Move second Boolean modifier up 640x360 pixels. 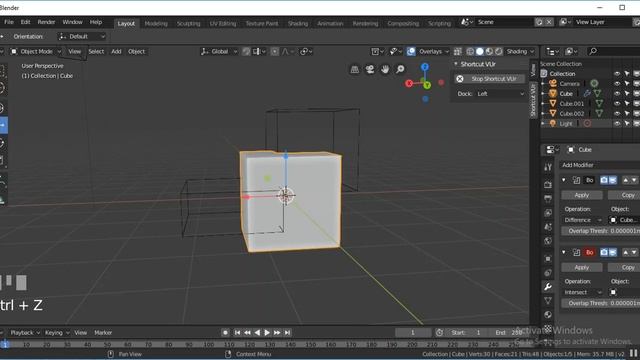(x=626, y=253)
